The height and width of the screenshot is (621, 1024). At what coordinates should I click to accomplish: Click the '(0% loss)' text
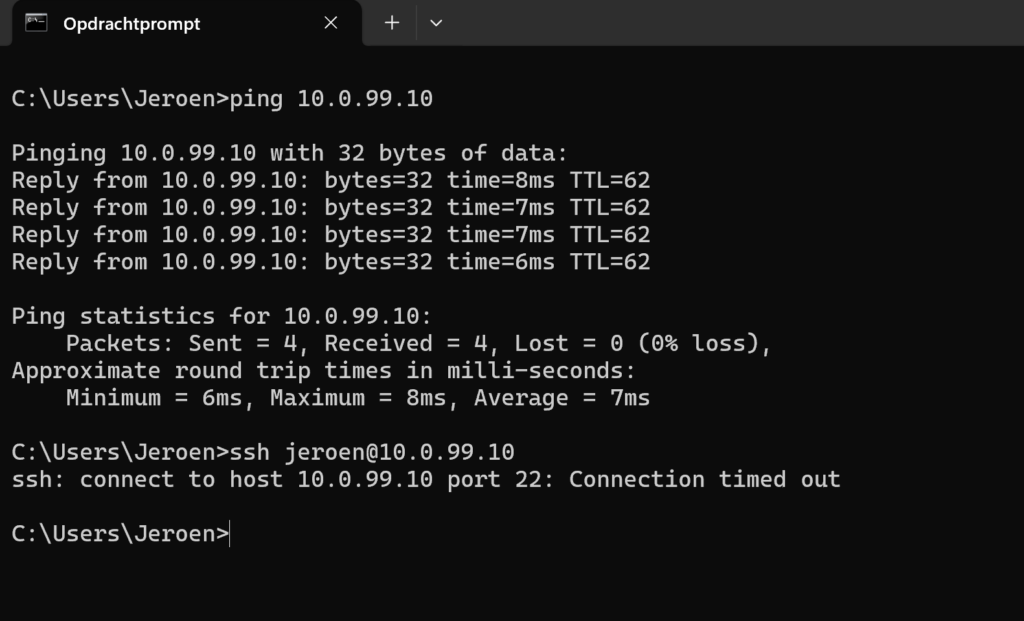(705, 343)
